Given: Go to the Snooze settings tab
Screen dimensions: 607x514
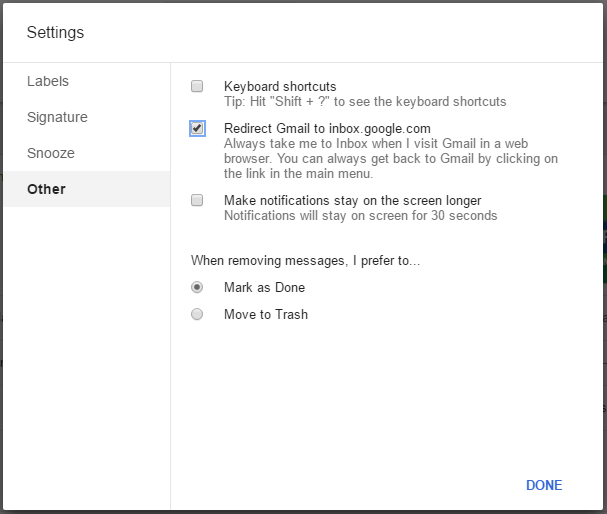Looking at the screenshot, I should click(x=51, y=153).
